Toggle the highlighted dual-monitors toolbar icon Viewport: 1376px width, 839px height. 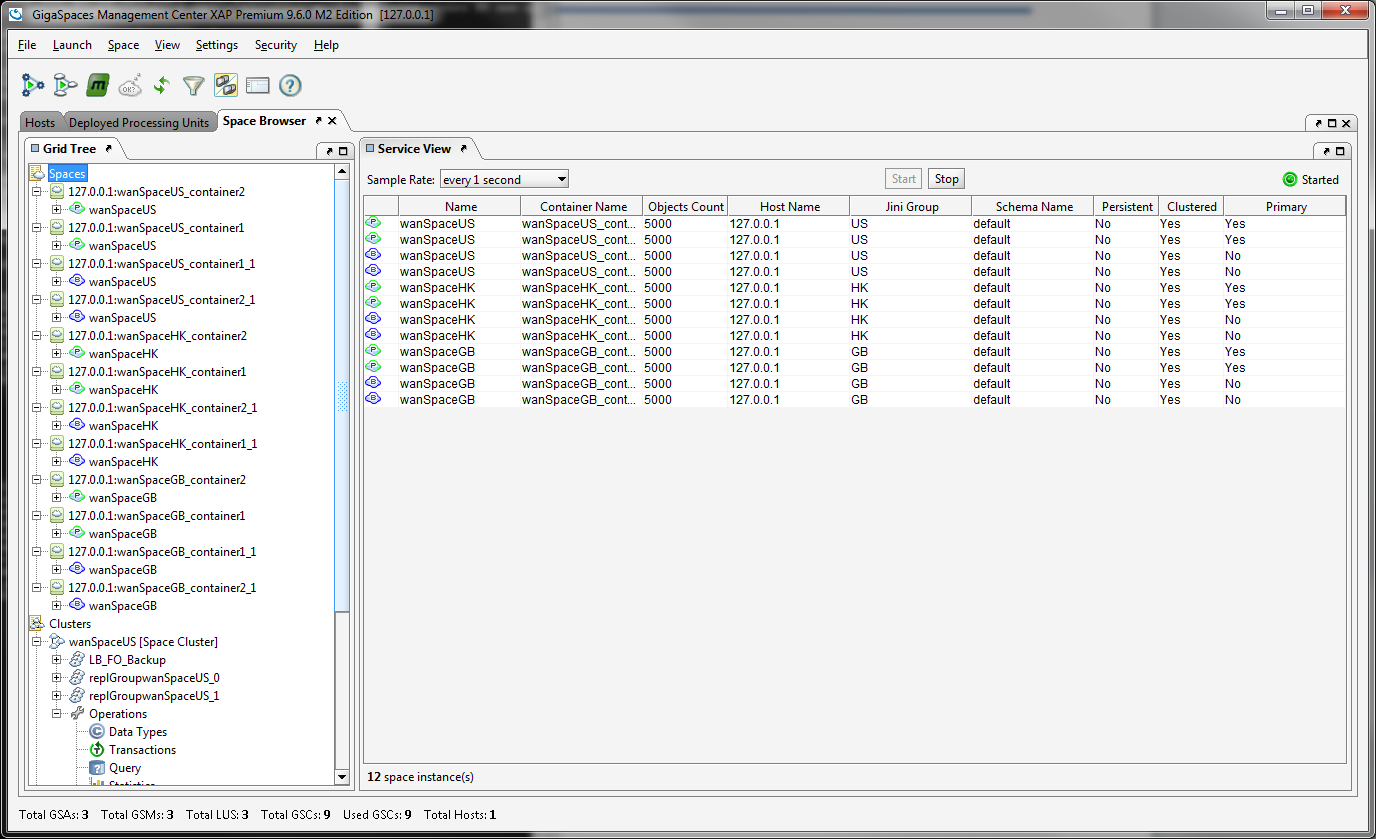click(x=226, y=86)
